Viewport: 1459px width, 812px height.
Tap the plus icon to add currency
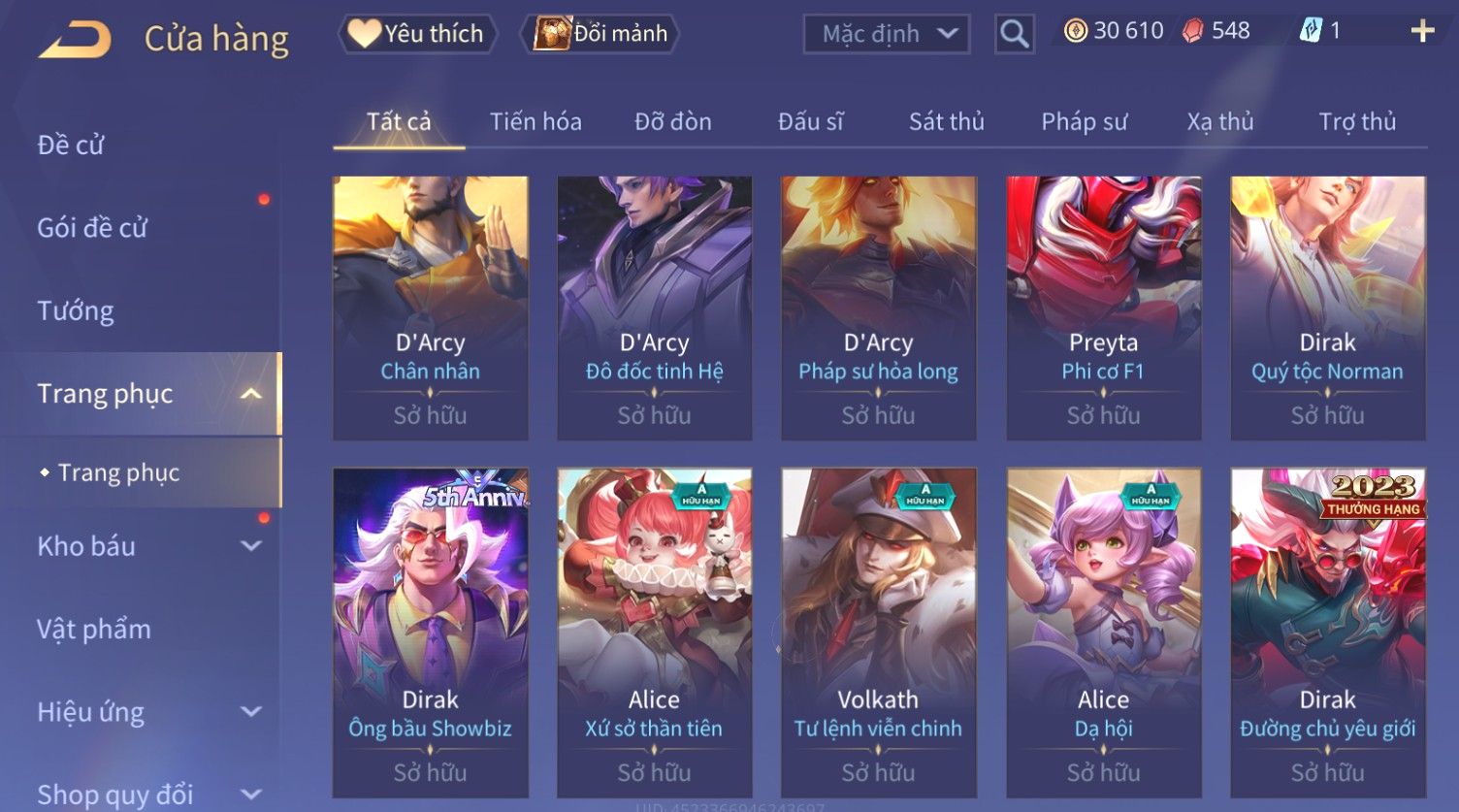pyautogui.click(x=1422, y=32)
